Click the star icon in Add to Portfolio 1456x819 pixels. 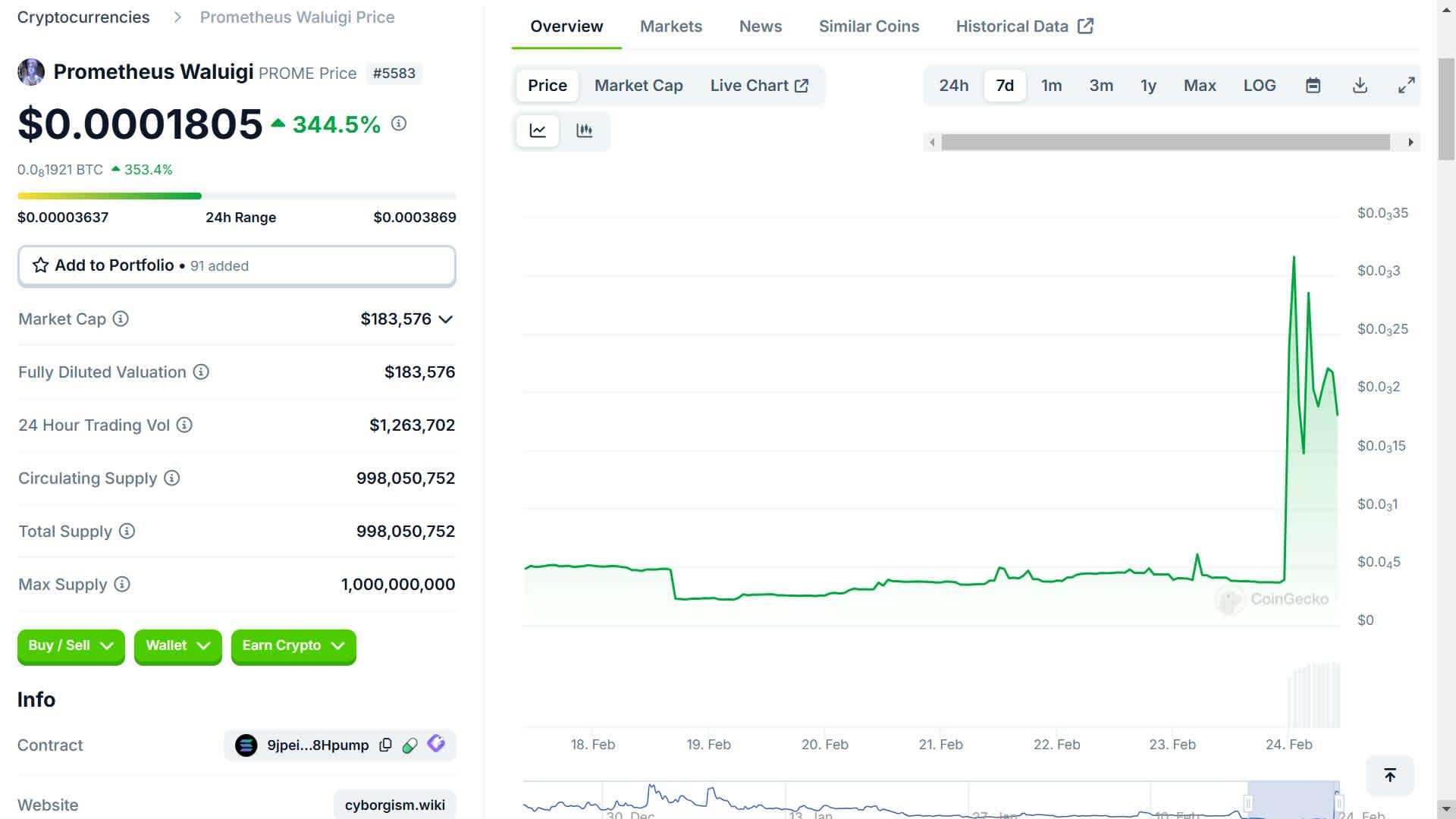coord(40,265)
